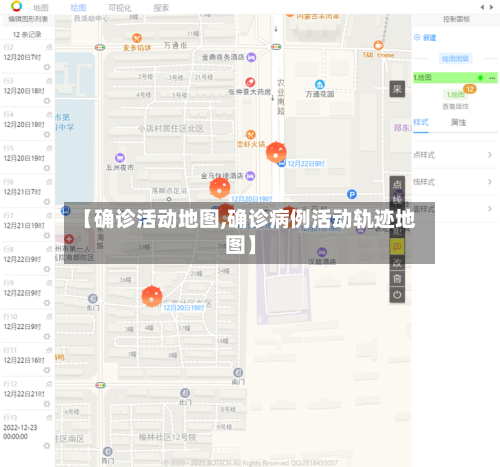Select record 12月20日7时 in list

click(22, 58)
